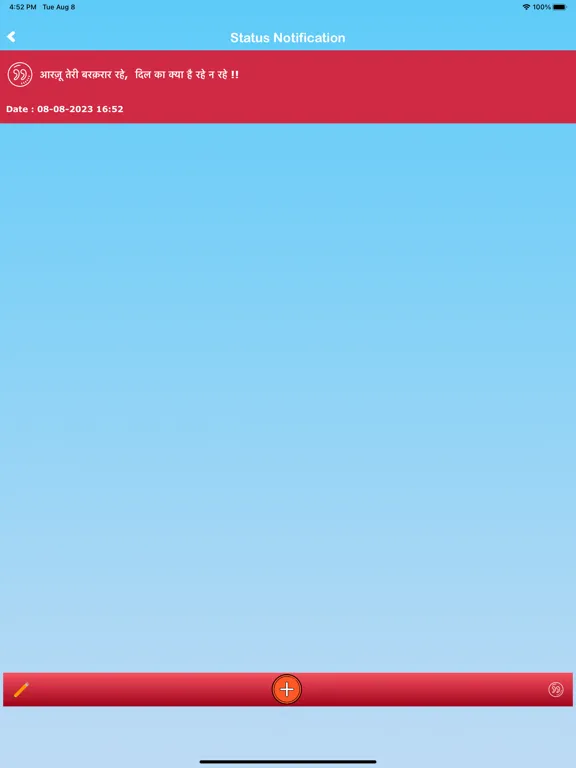Image resolution: width=576 pixels, height=768 pixels.
Task: Add a new status with the plus button
Action: [x=287, y=689]
